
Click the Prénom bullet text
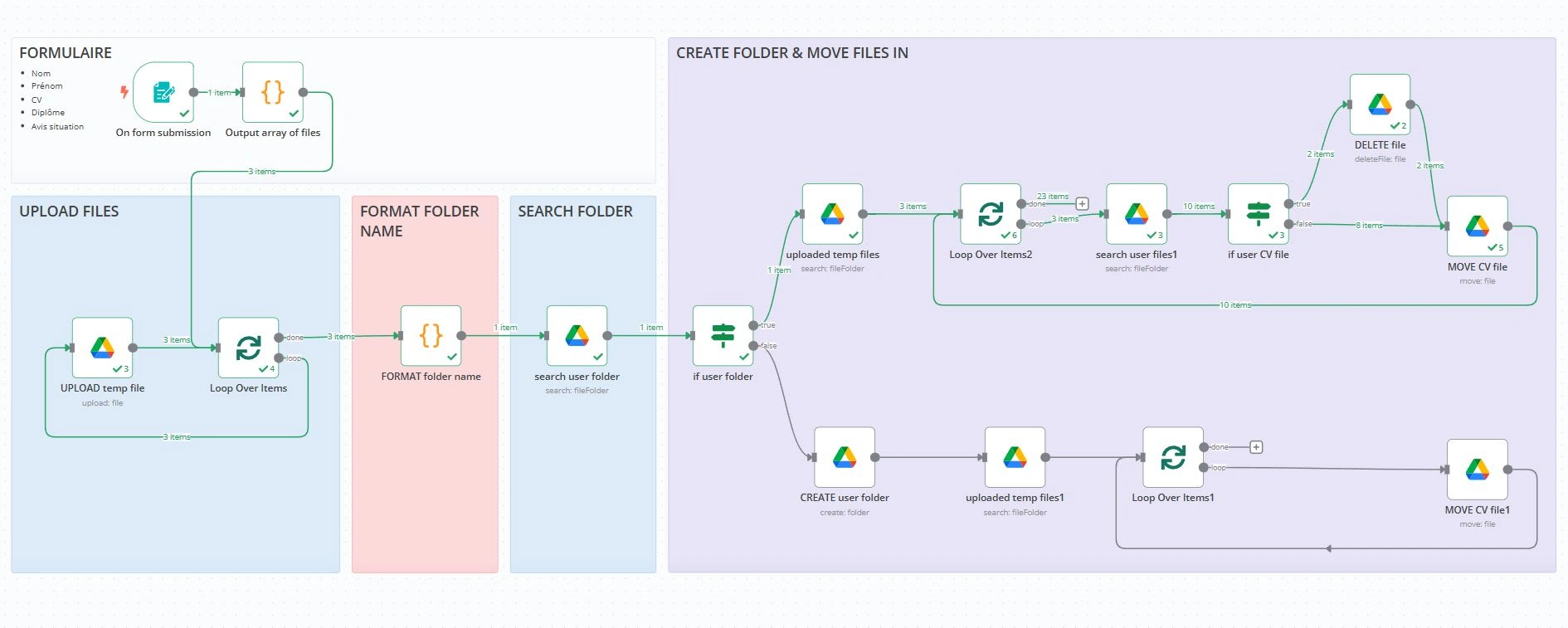pyautogui.click(x=46, y=86)
